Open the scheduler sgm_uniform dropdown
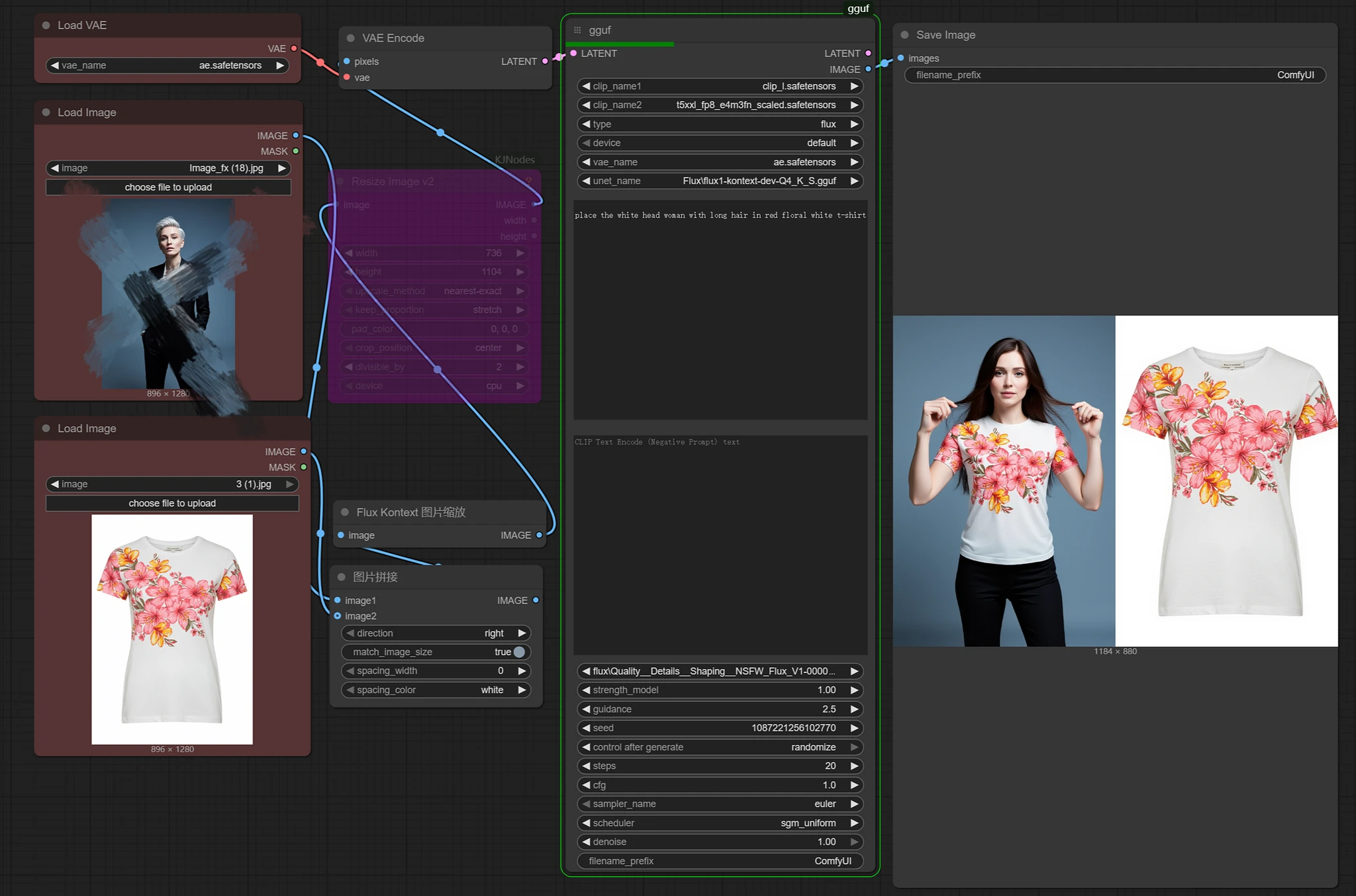The height and width of the screenshot is (896, 1356). tap(720, 823)
